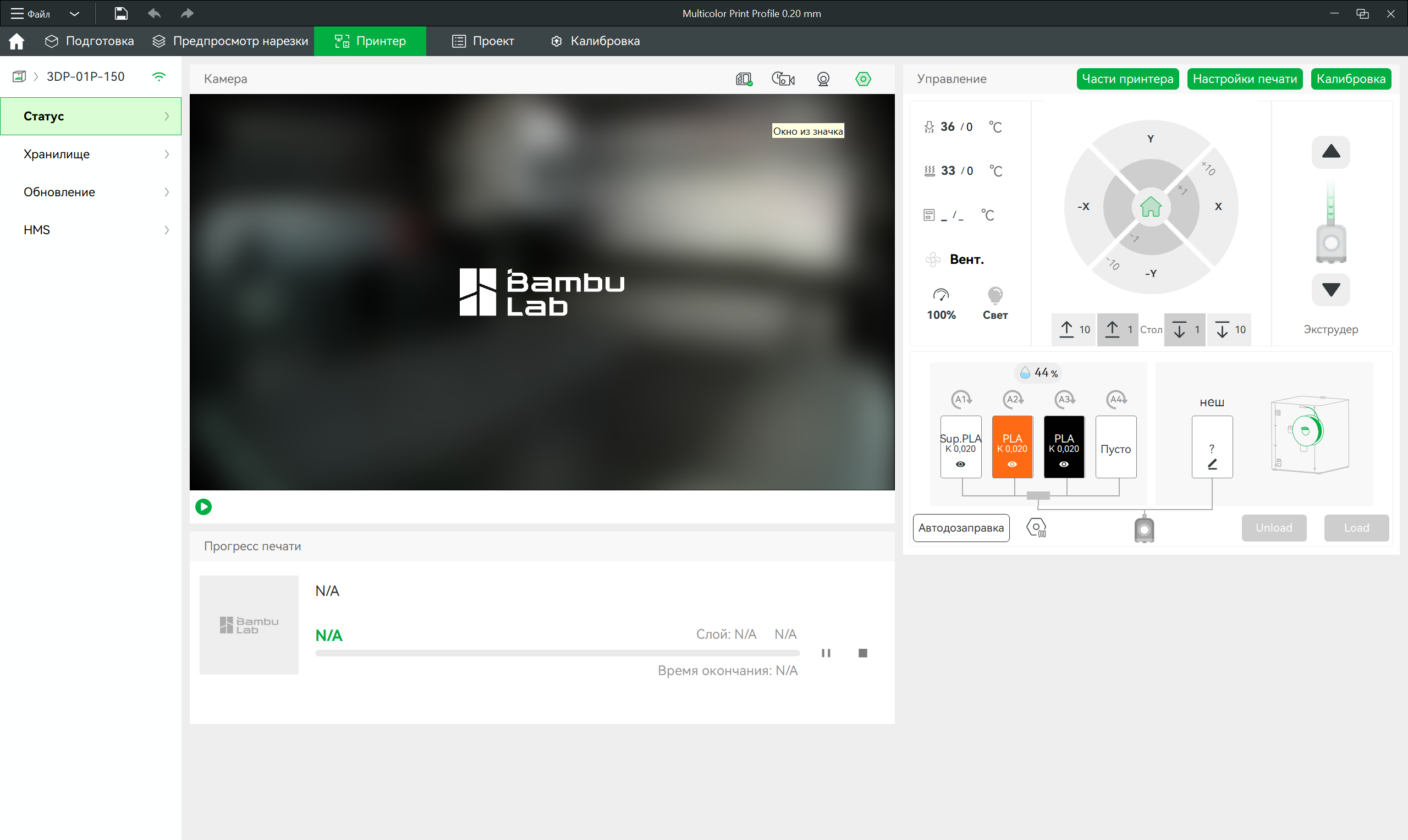Click the Автодозаправка button

pos(961,528)
